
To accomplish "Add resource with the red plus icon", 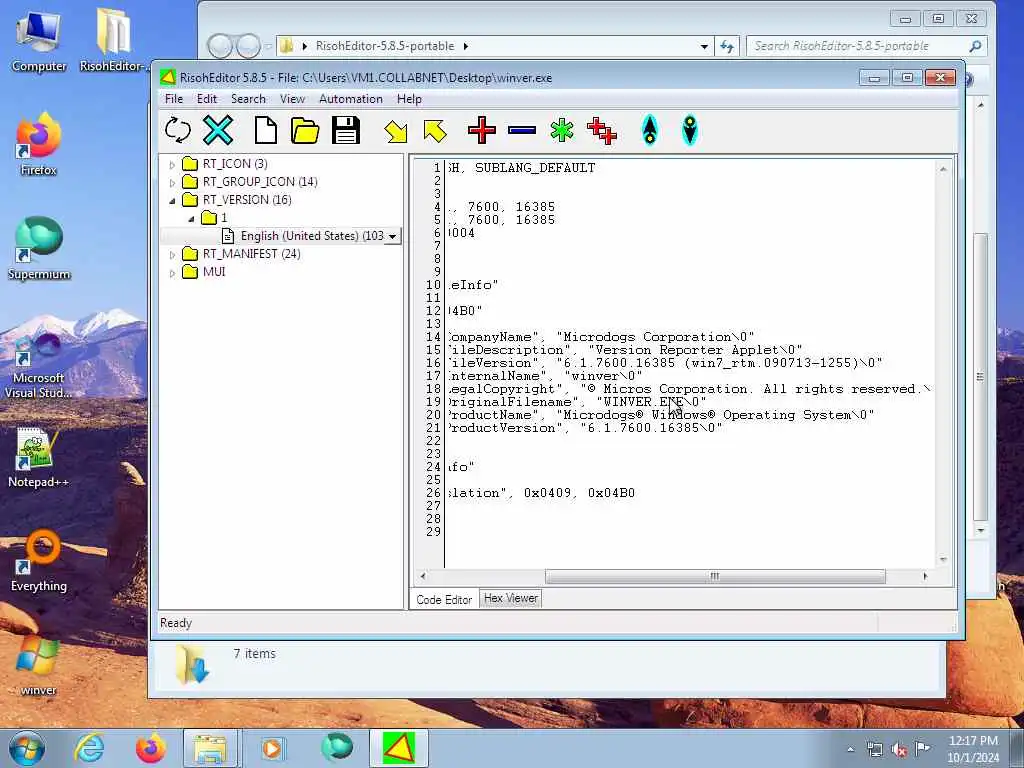I will [x=482, y=130].
